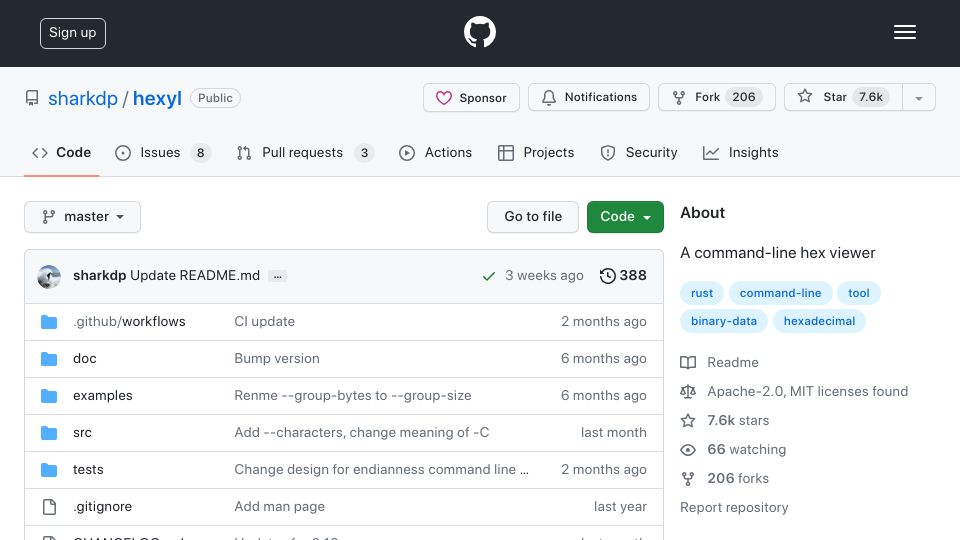Click the Notifications bell button
Image resolution: width=960 pixels, height=540 pixels.
pyautogui.click(x=588, y=97)
